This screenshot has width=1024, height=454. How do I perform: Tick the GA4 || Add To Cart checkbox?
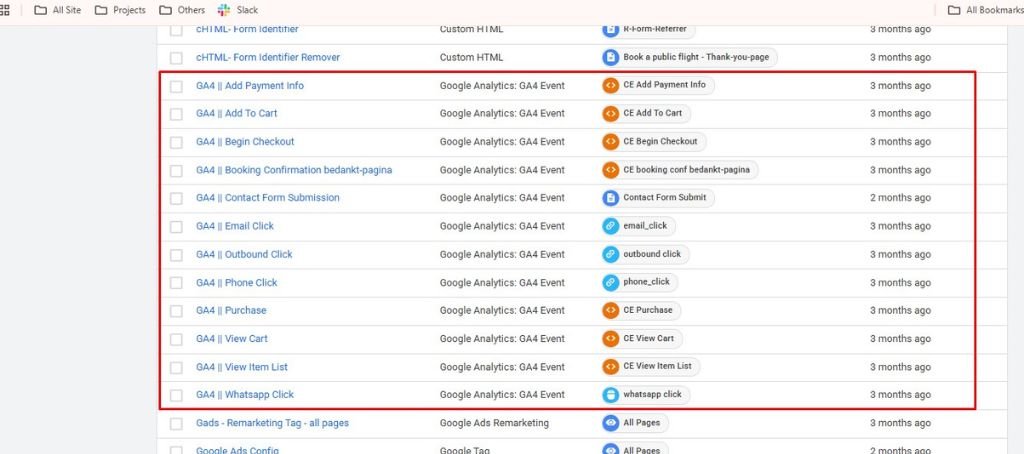(x=176, y=114)
